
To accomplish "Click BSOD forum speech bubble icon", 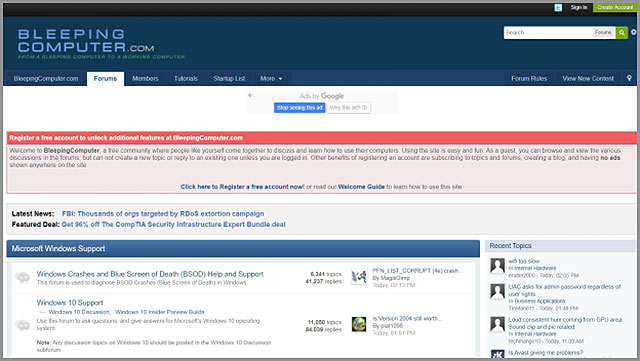I will click(22, 277).
